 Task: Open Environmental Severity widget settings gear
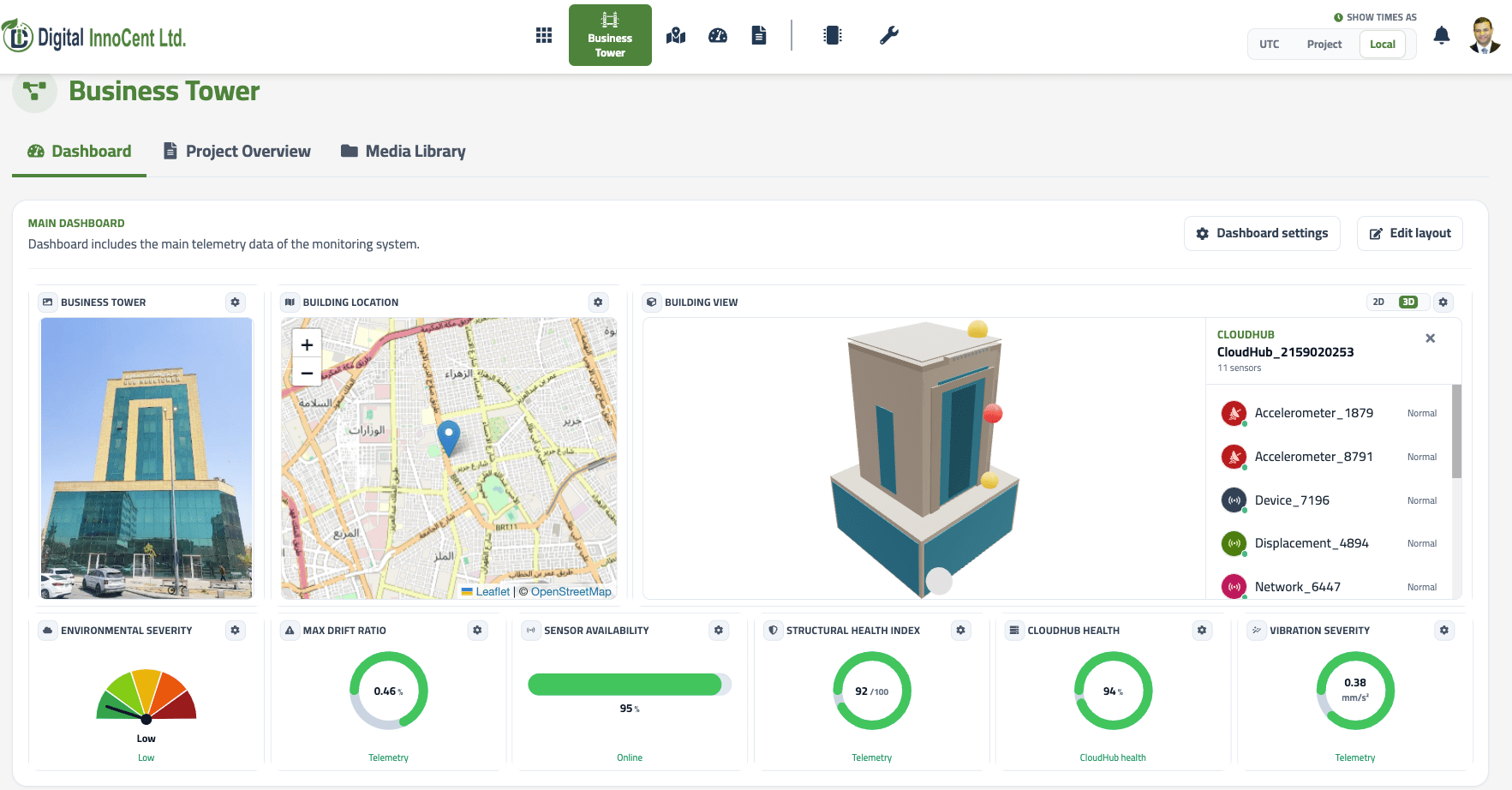pyautogui.click(x=236, y=631)
